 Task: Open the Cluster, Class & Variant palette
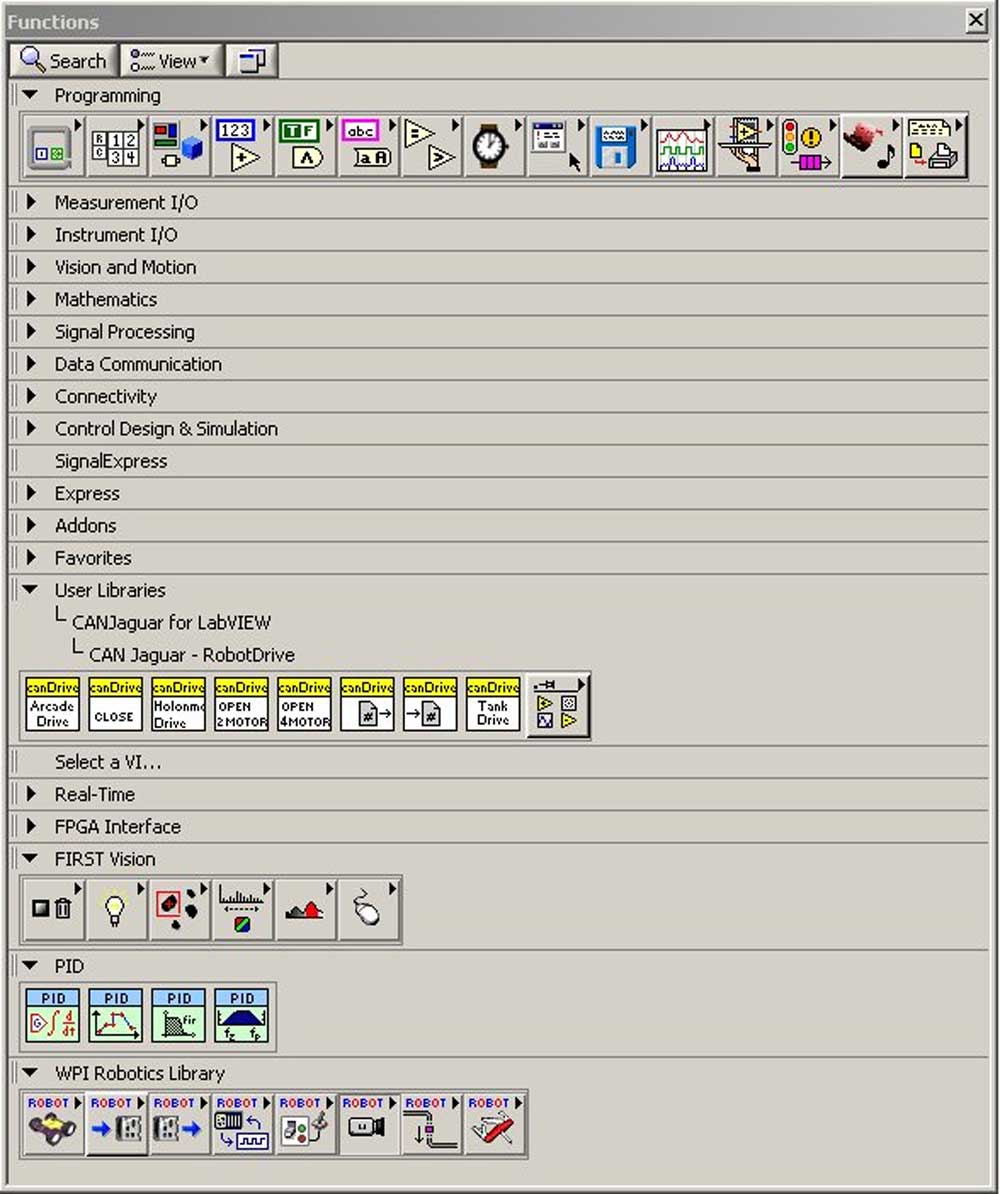pyautogui.click(x=178, y=147)
